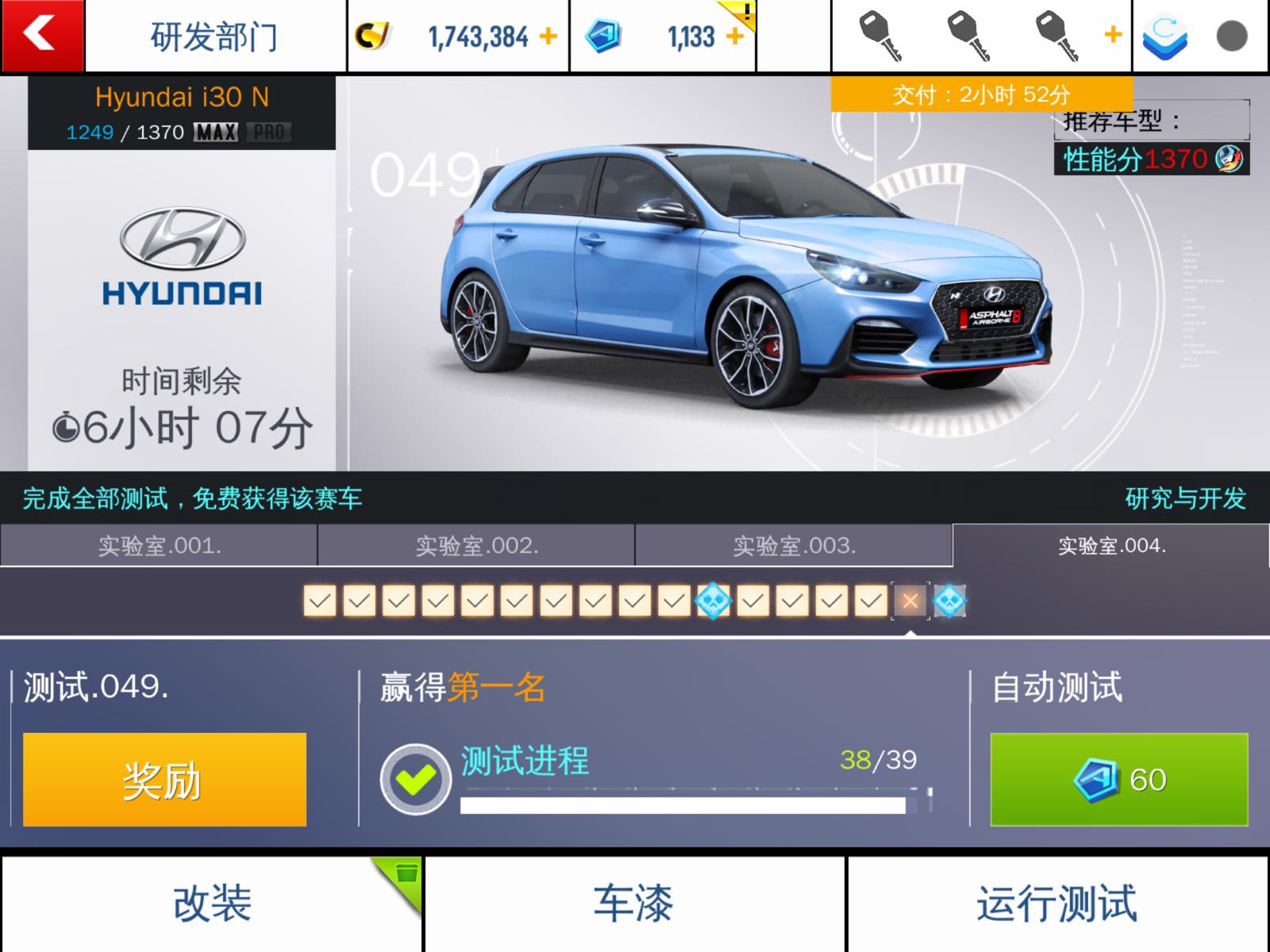Image resolution: width=1270 pixels, height=952 pixels.
Task: Switch to 实验室.003 tab
Action: pyautogui.click(x=794, y=545)
